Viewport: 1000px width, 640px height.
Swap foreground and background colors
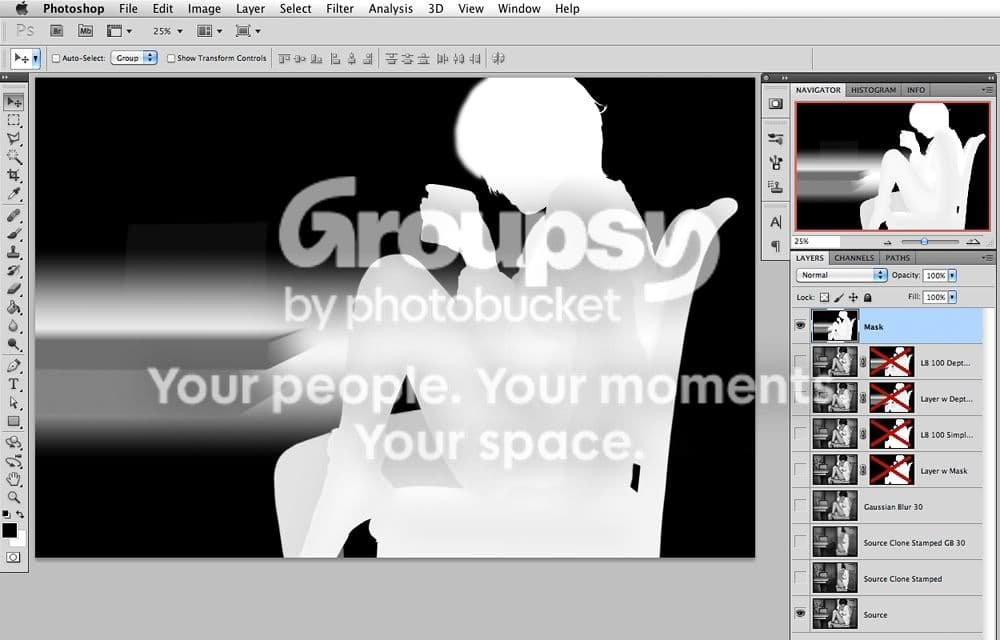20,514
